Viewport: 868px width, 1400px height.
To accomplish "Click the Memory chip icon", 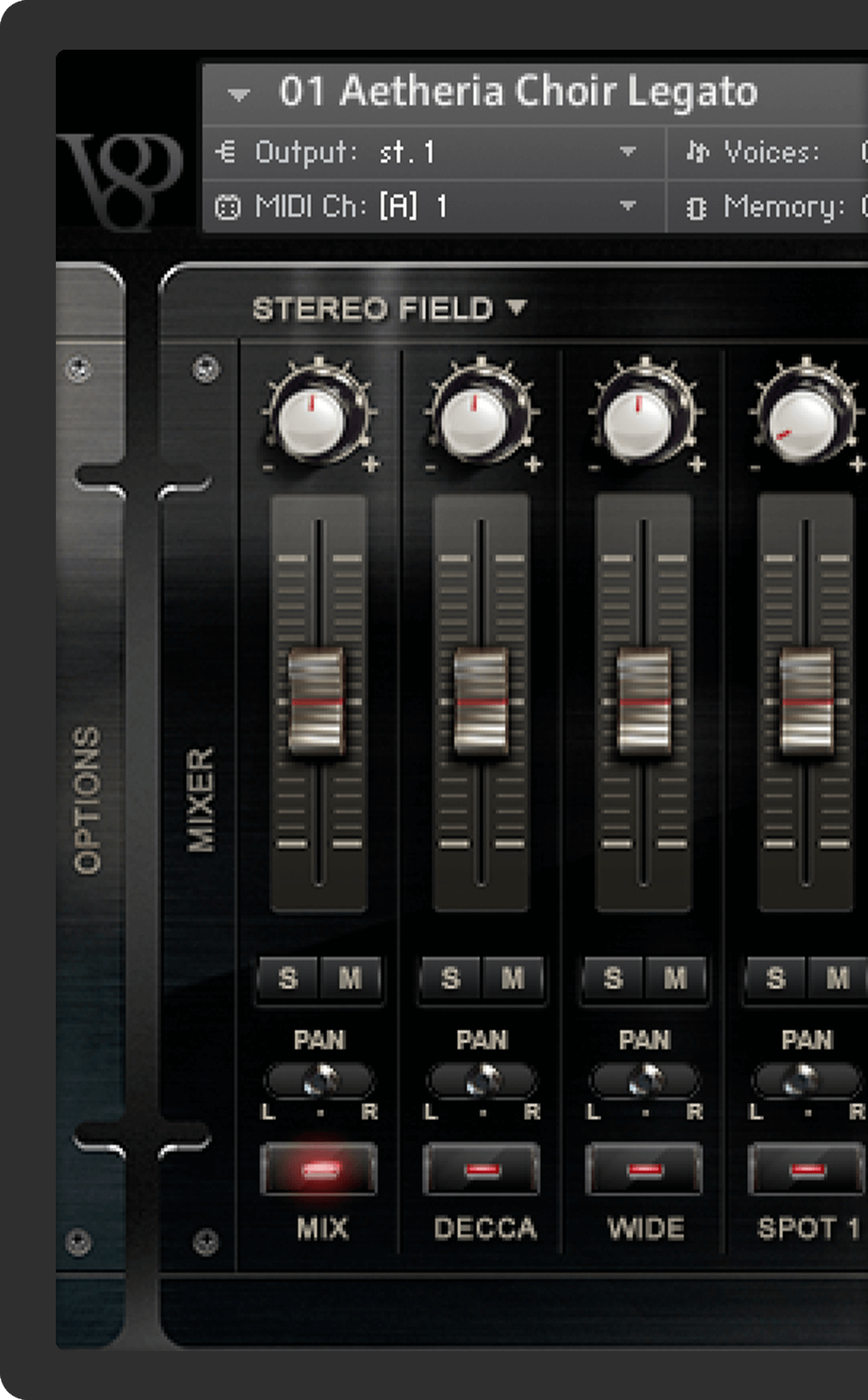I will (696, 208).
